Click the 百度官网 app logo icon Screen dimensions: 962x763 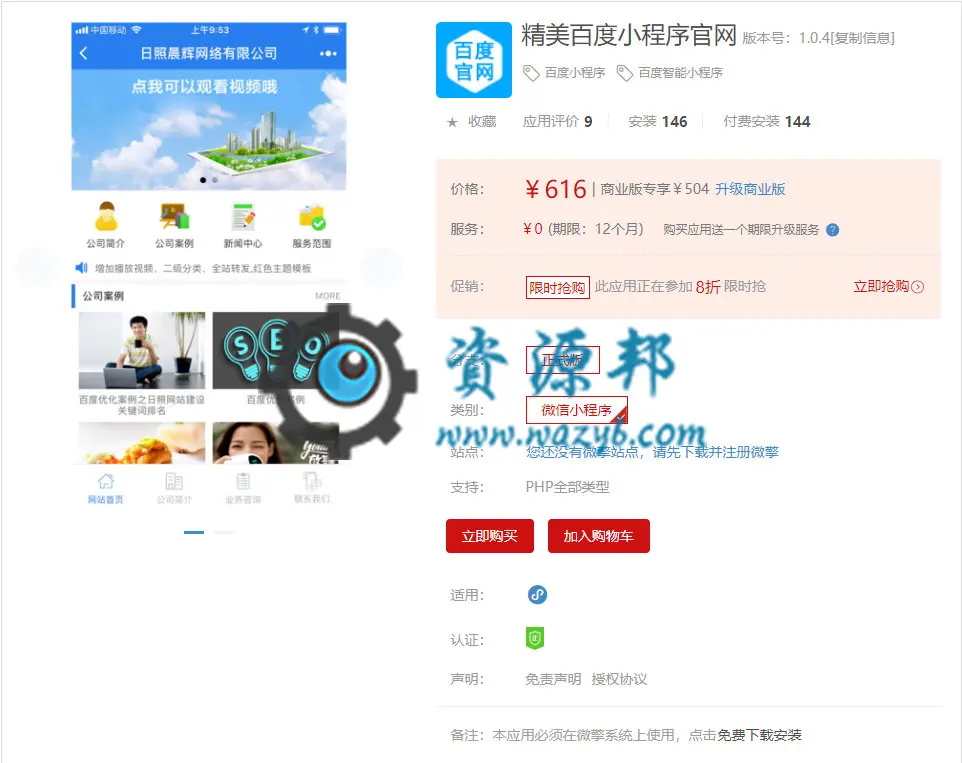[x=474, y=60]
